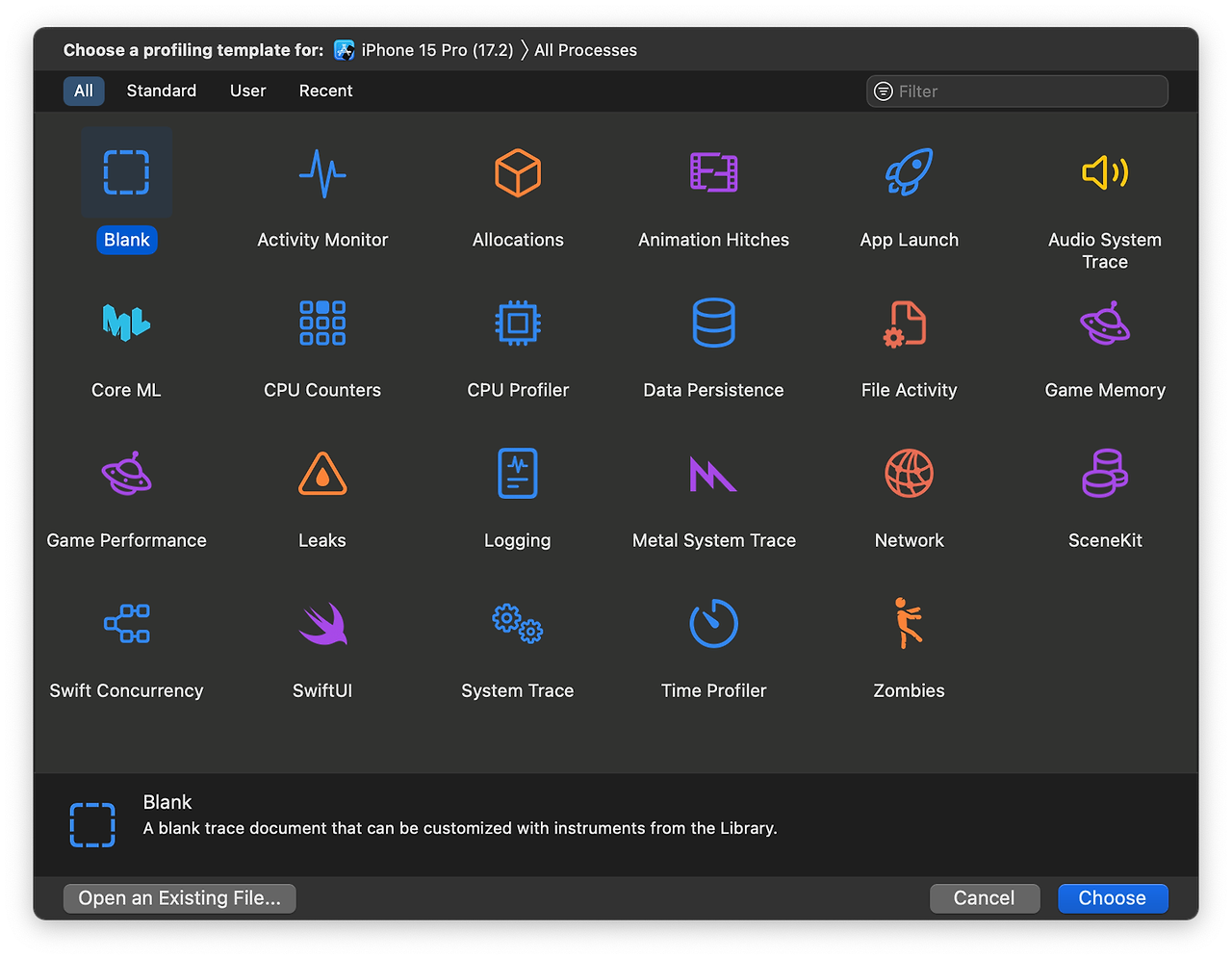Viewport: 1232px width, 959px height.
Task: Select the Network globe icon
Action: 909,473
